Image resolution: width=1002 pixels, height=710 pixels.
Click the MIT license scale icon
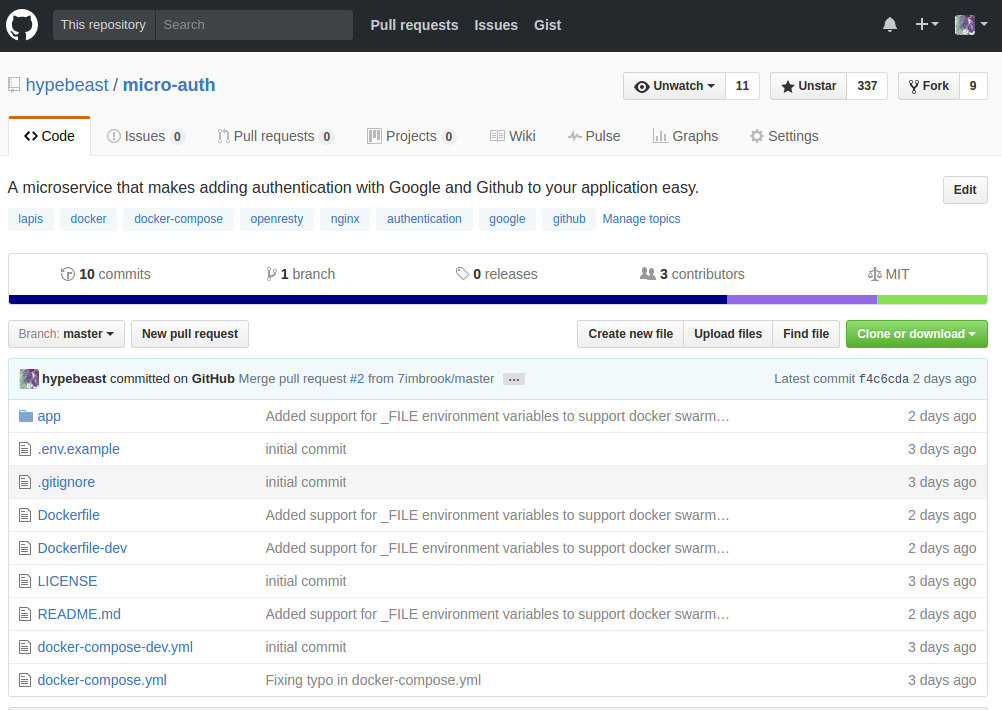[875, 274]
